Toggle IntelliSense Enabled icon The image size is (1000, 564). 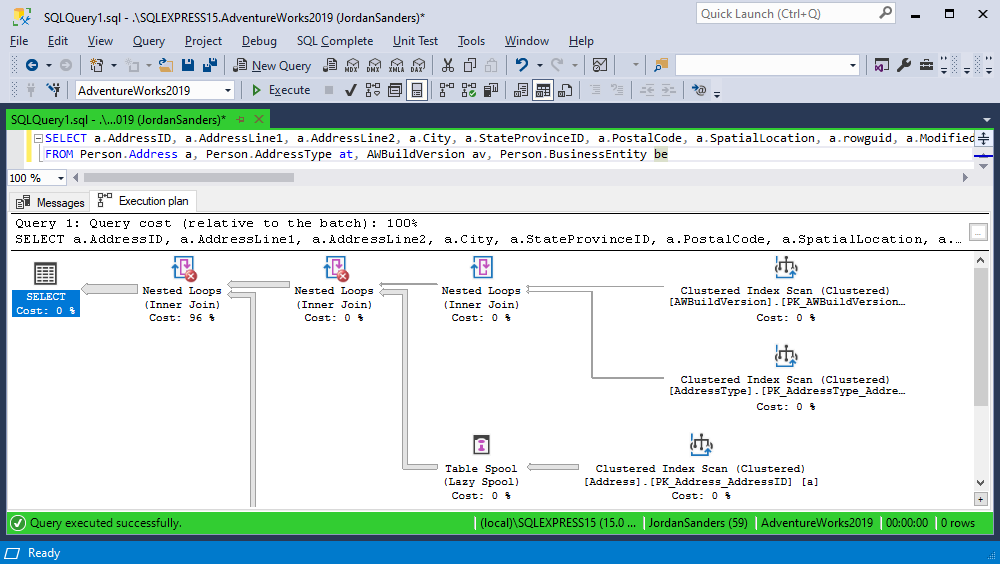[x=416, y=90]
